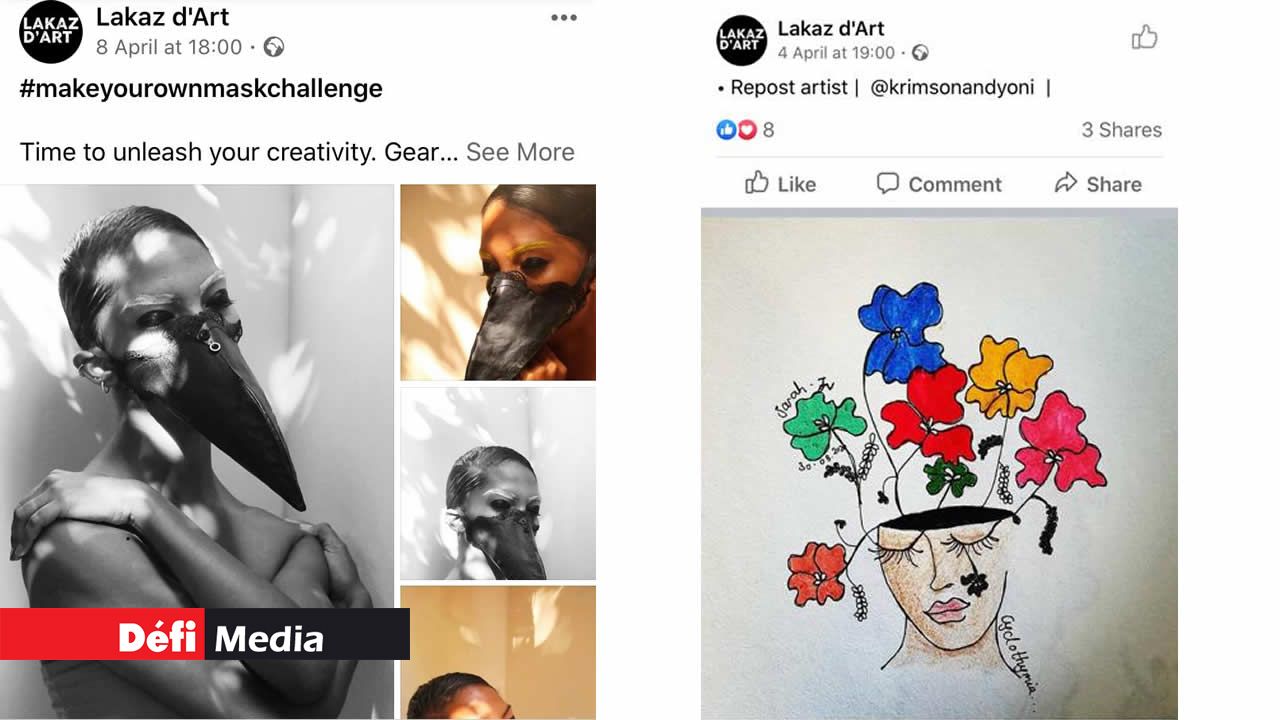The image size is (1280, 720).
Task: Click the 4 April at 19:00 timestamp
Action: point(836,53)
